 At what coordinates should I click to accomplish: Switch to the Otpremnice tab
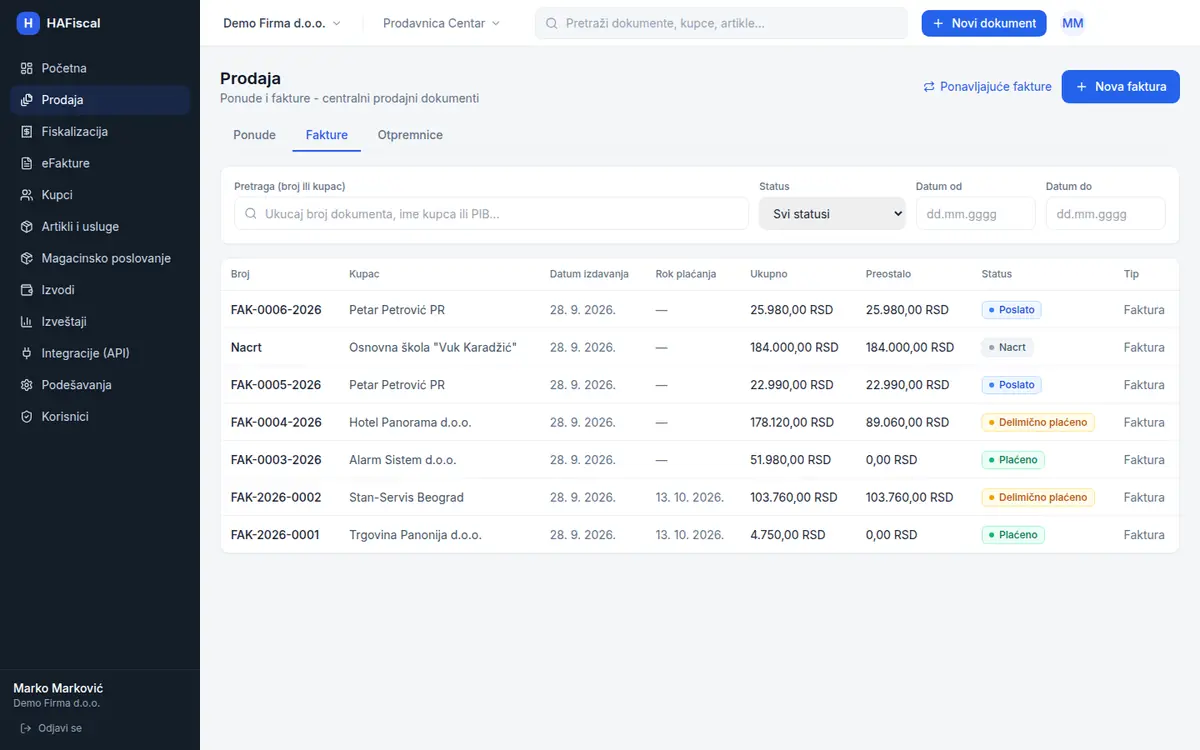click(410, 135)
